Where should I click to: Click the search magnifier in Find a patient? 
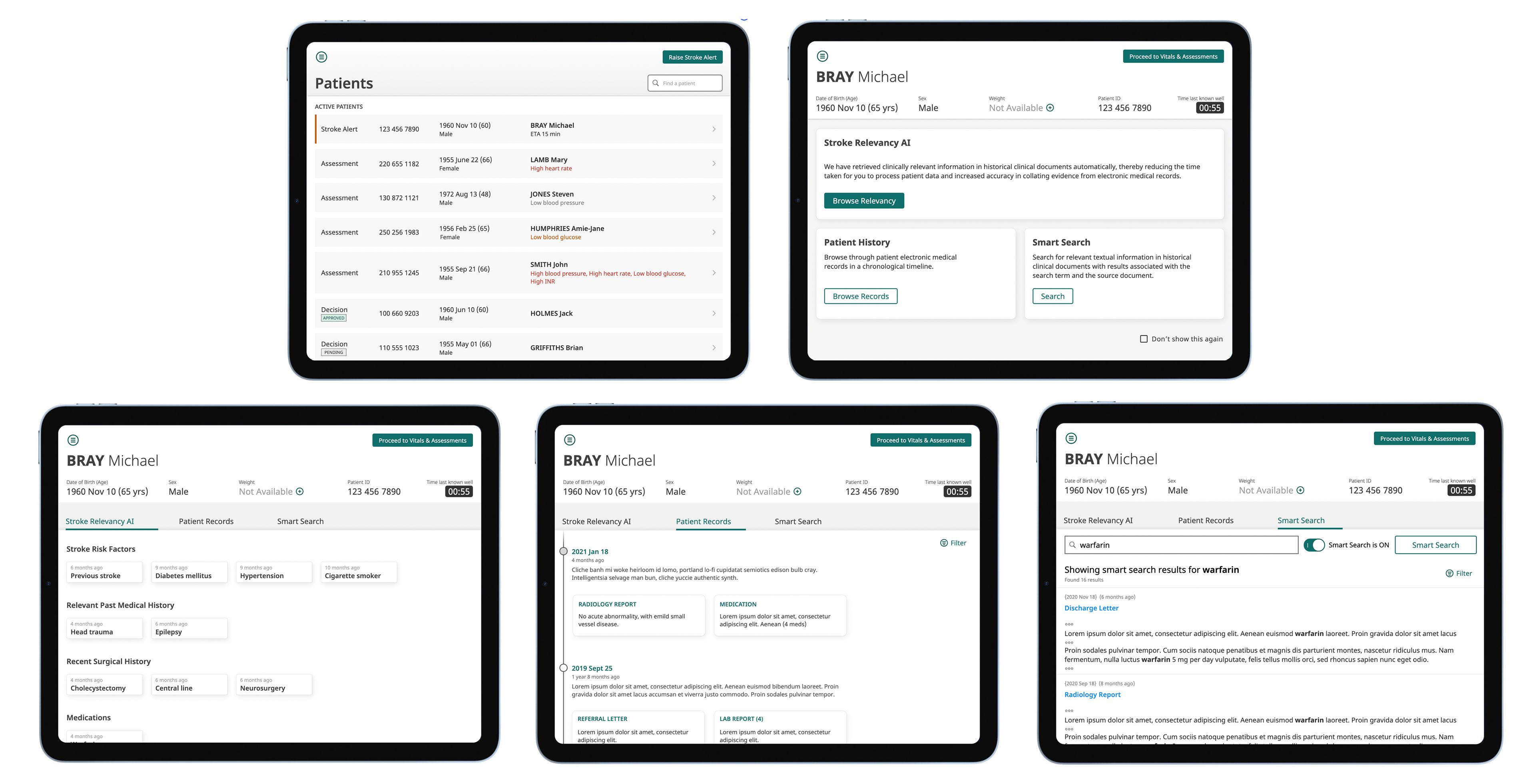pos(656,84)
